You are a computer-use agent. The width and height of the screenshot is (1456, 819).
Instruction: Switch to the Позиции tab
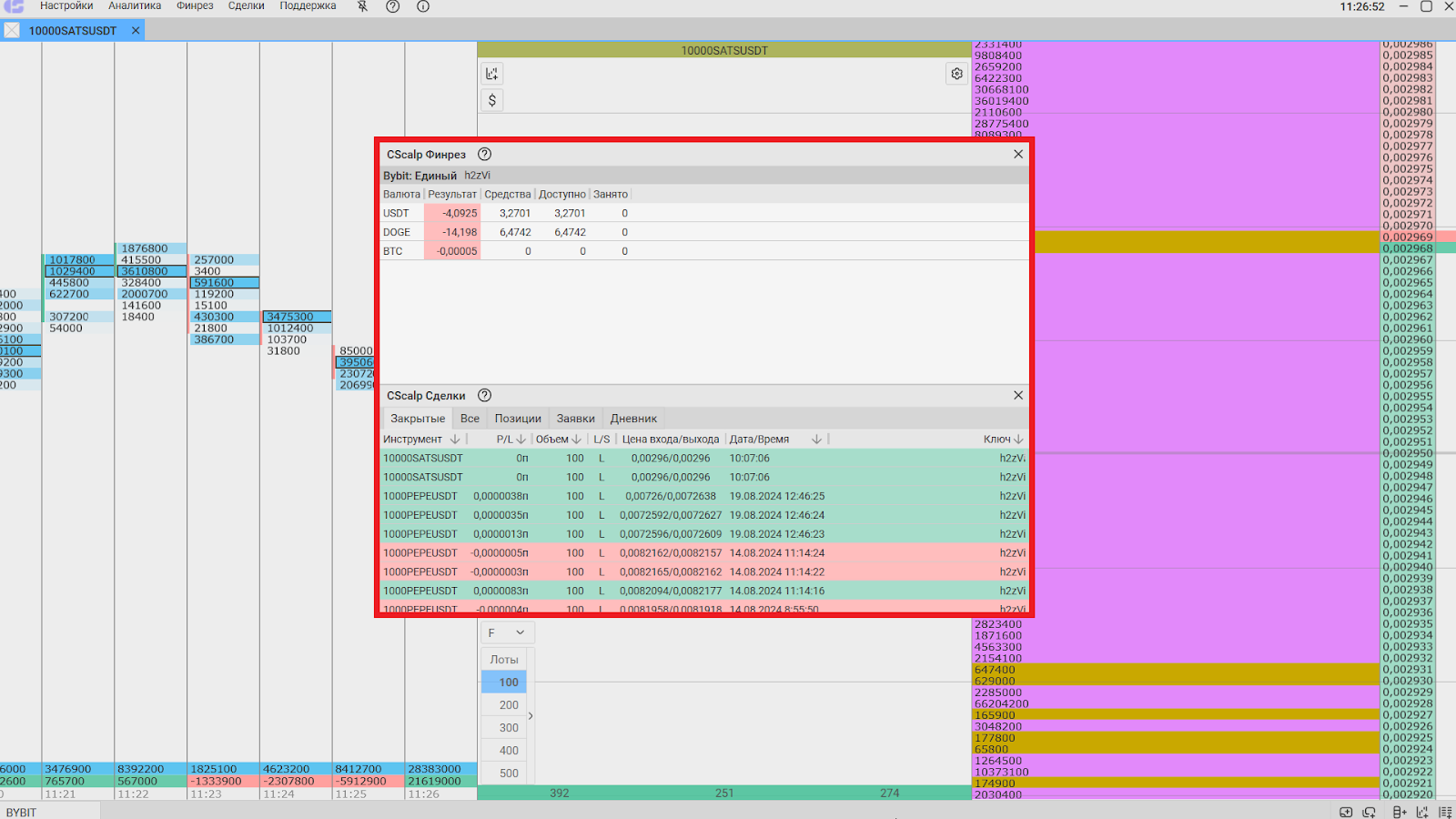click(518, 419)
